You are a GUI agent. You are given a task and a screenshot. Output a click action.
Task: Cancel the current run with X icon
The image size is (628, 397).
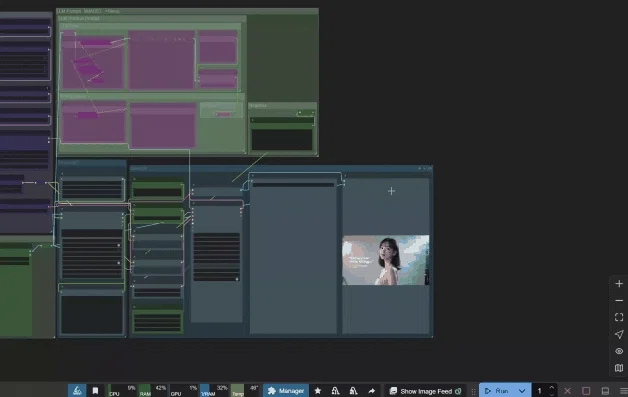coord(568,391)
